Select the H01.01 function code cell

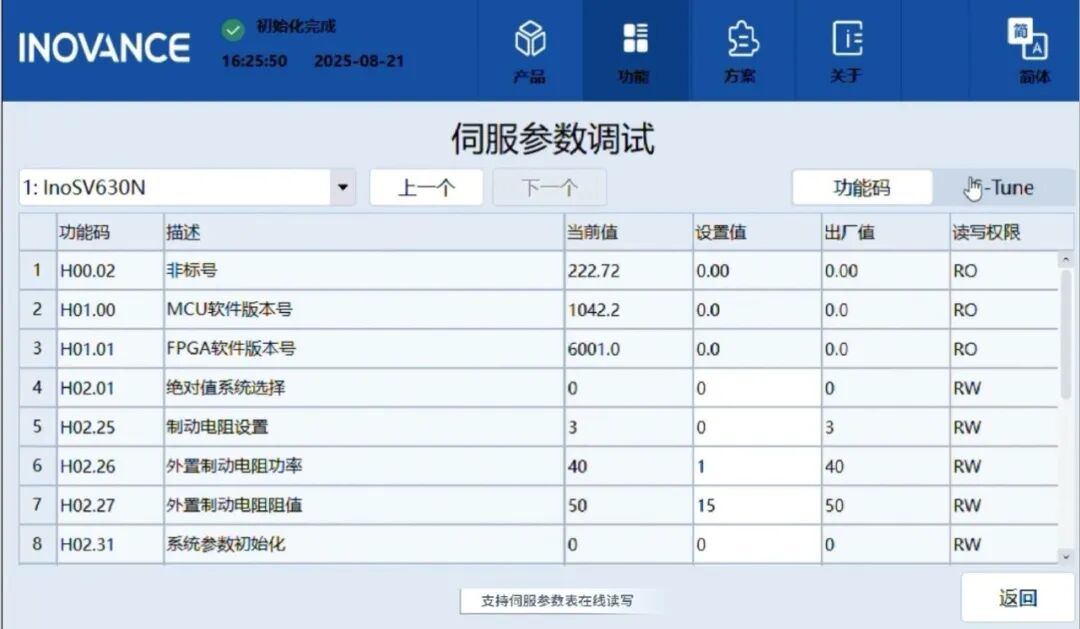point(110,349)
